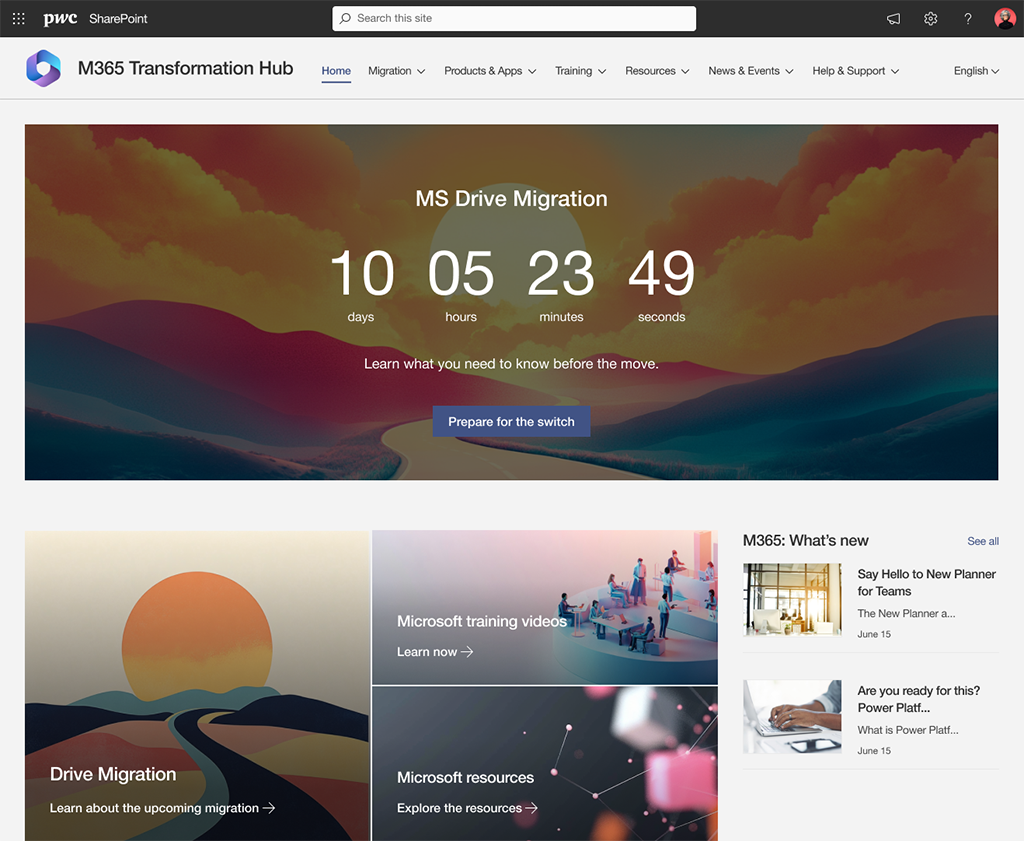Viewport: 1024px width, 841px height.
Task: Select the Home navigation tab
Action: (x=336, y=71)
